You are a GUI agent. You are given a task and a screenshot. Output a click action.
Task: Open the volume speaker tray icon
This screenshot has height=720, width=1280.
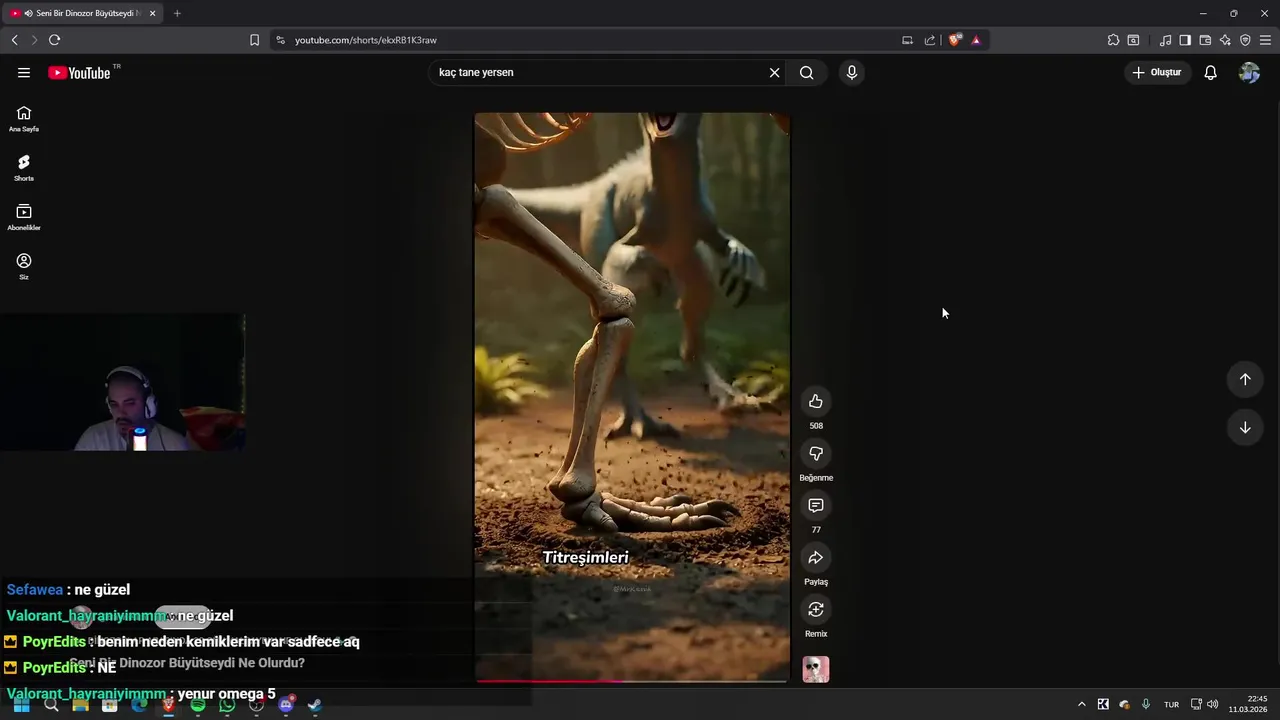point(1212,704)
